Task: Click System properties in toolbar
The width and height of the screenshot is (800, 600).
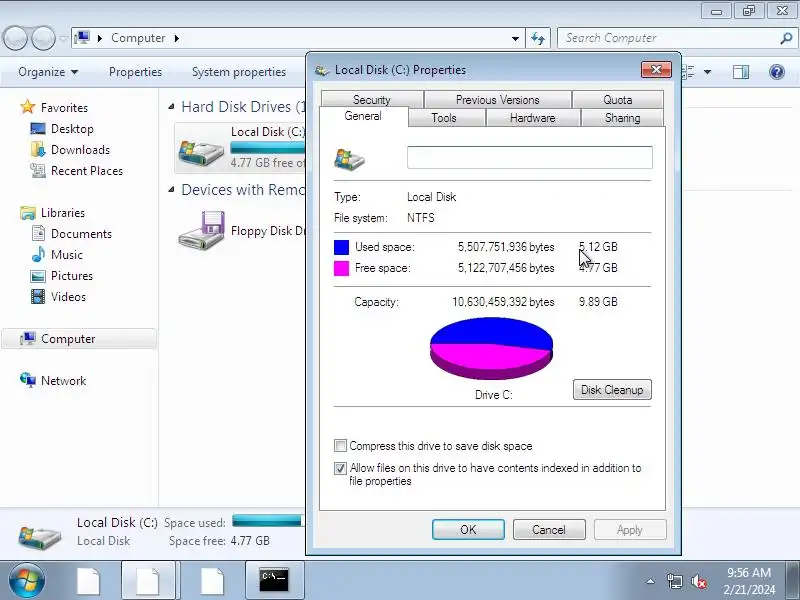Action: coord(238,72)
